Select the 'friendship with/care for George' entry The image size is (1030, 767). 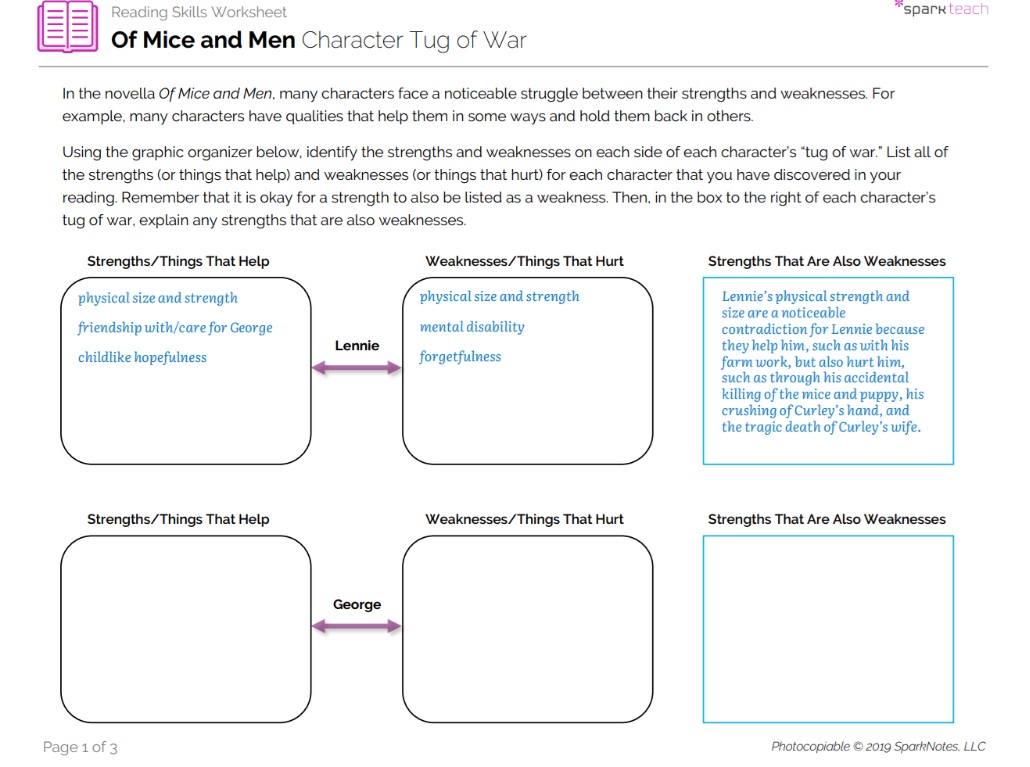tap(175, 328)
